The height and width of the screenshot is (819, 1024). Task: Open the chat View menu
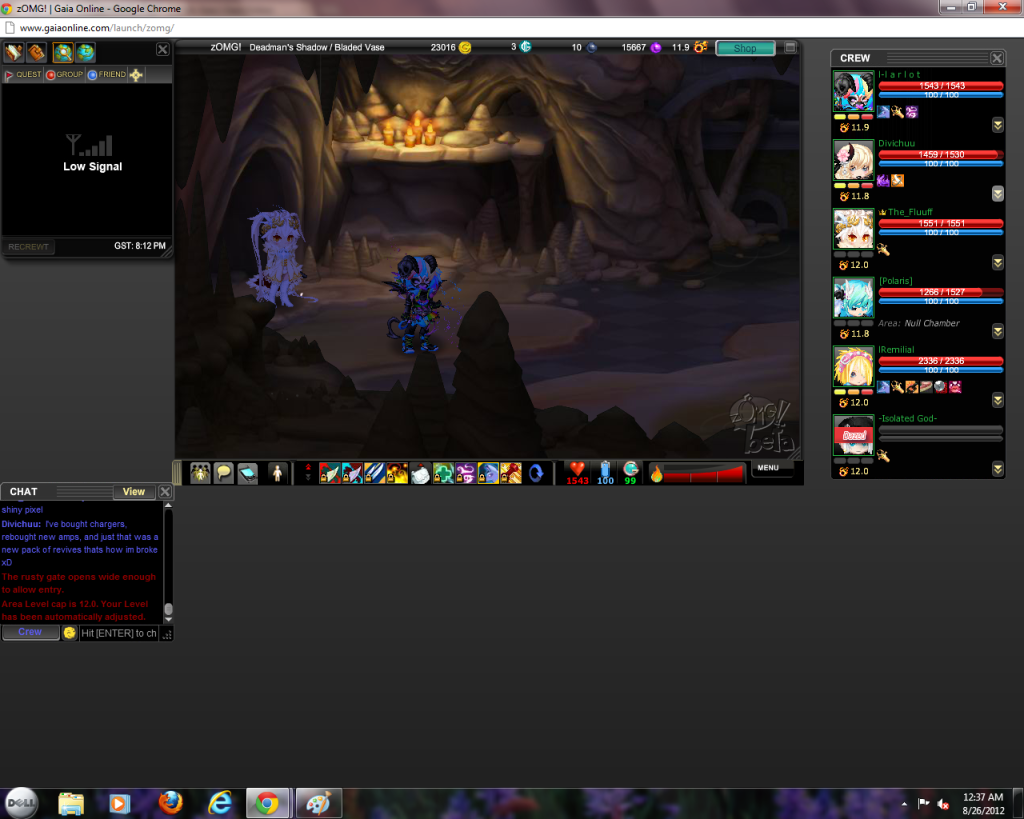(134, 492)
